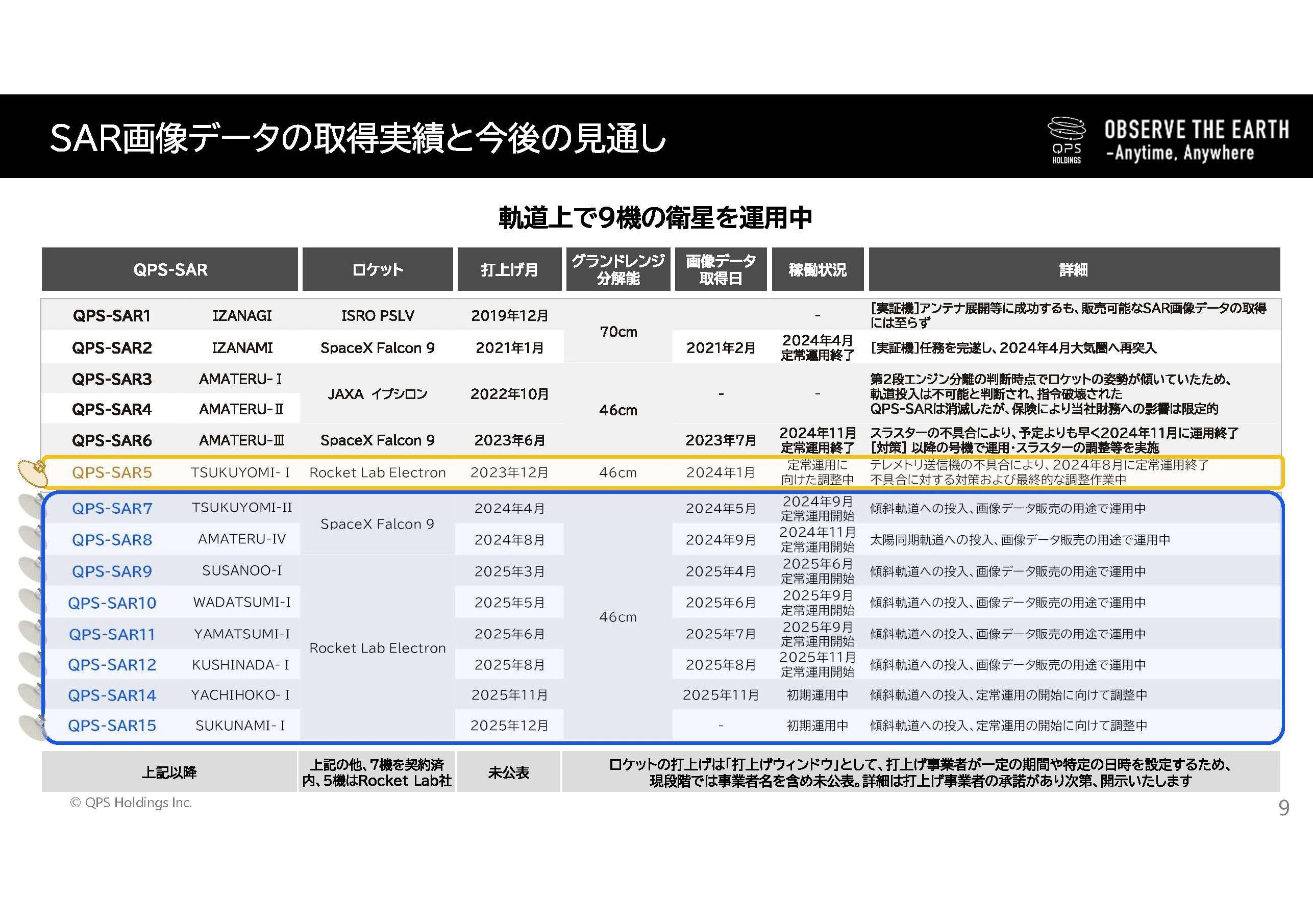Click the '2021年2月' image acquisition date
This screenshot has height=924, width=1313.
pos(721,347)
